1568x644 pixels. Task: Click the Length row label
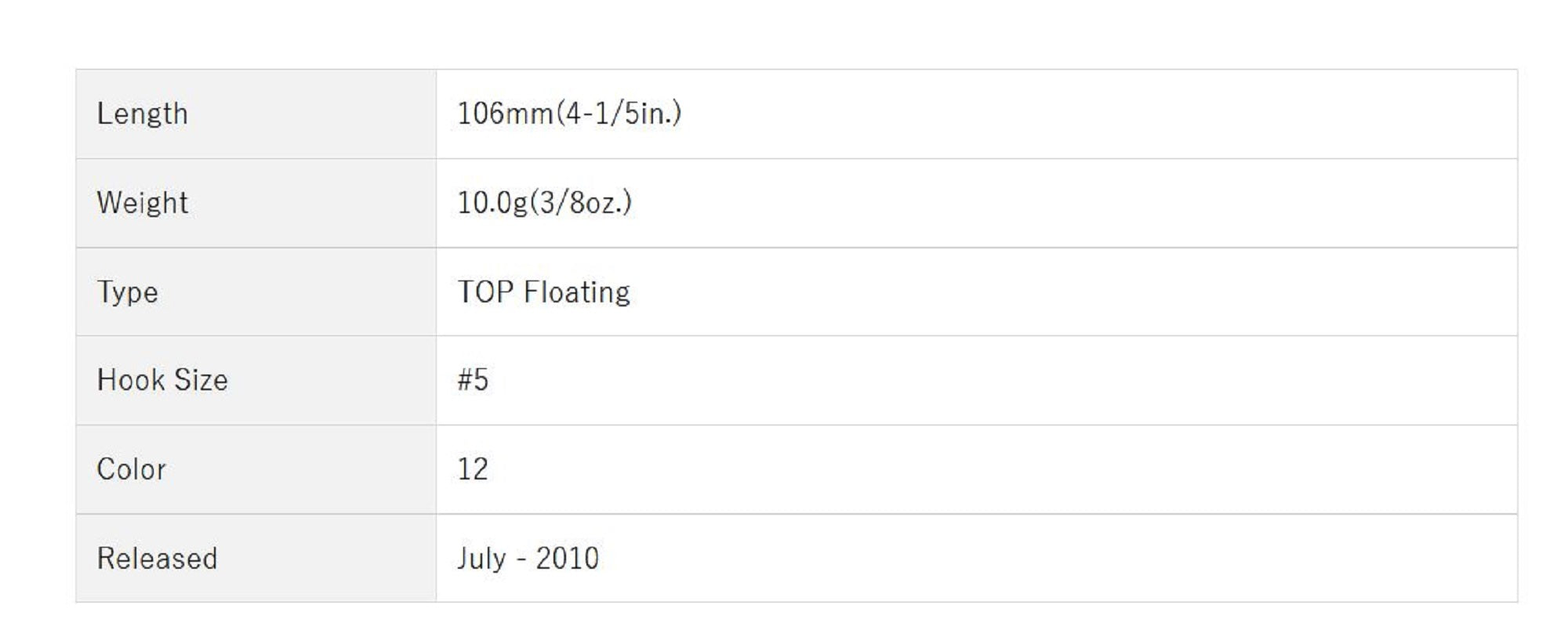142,114
